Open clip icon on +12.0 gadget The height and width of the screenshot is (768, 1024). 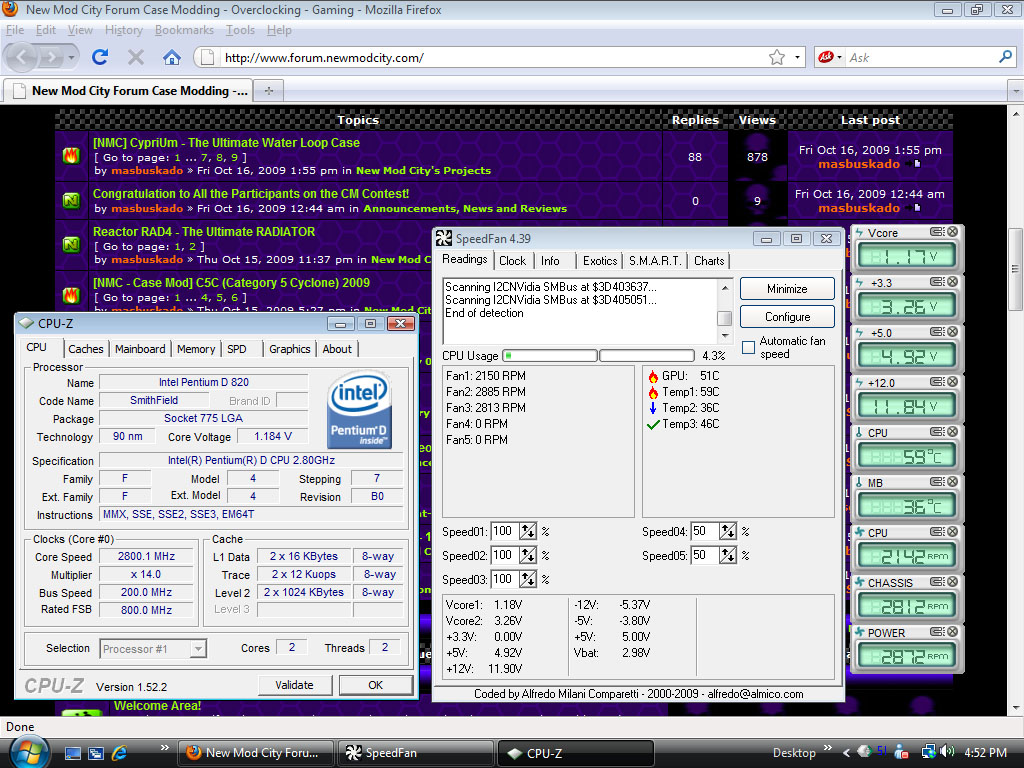pyautogui.click(x=937, y=382)
